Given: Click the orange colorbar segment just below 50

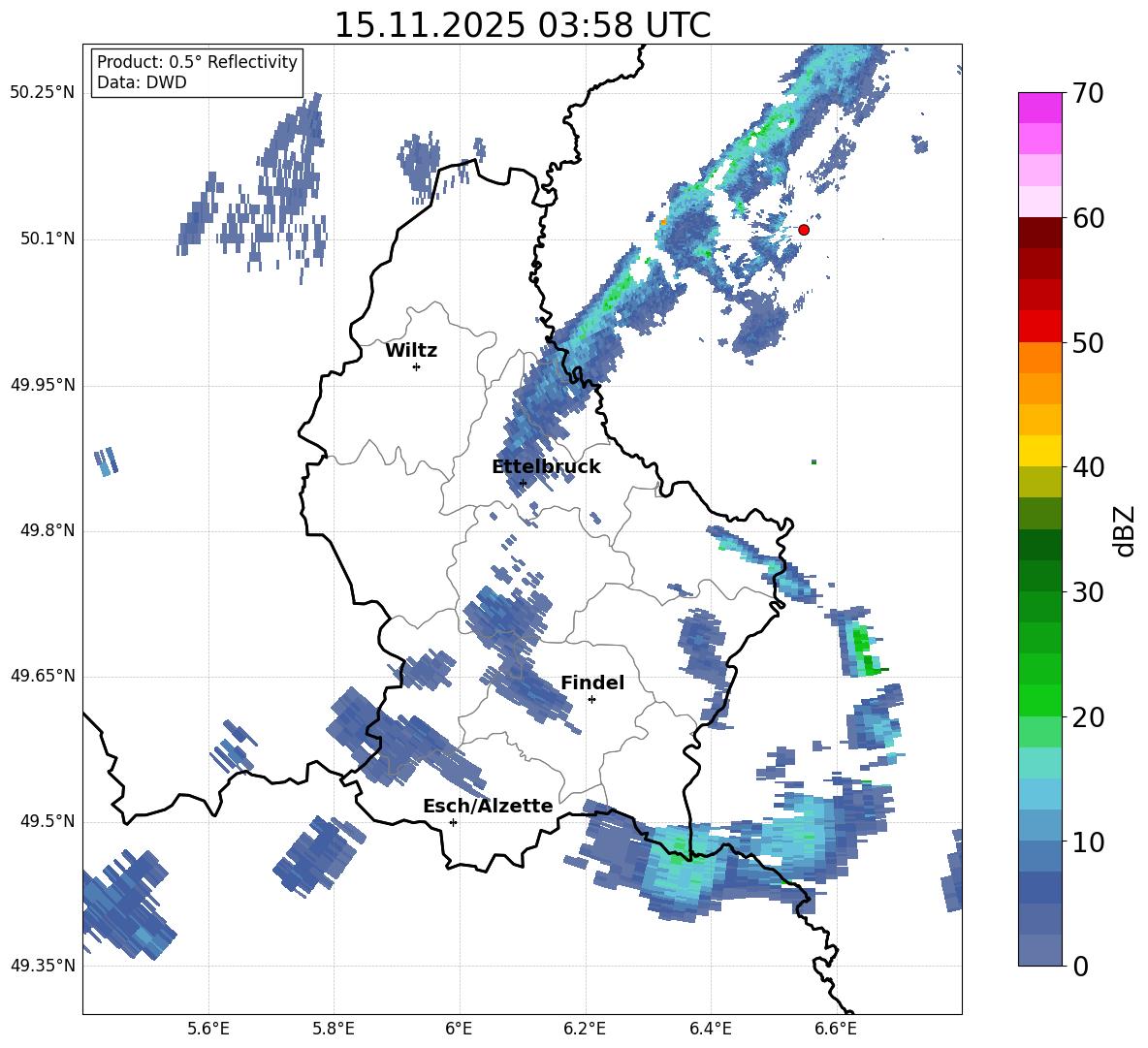Looking at the screenshot, I should (x=1040, y=358).
